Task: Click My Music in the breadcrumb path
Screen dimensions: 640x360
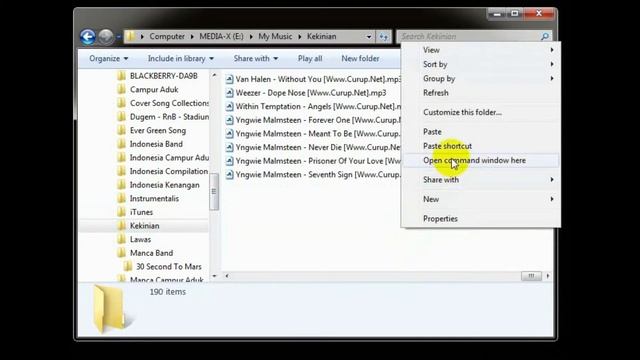Action: coord(275,36)
